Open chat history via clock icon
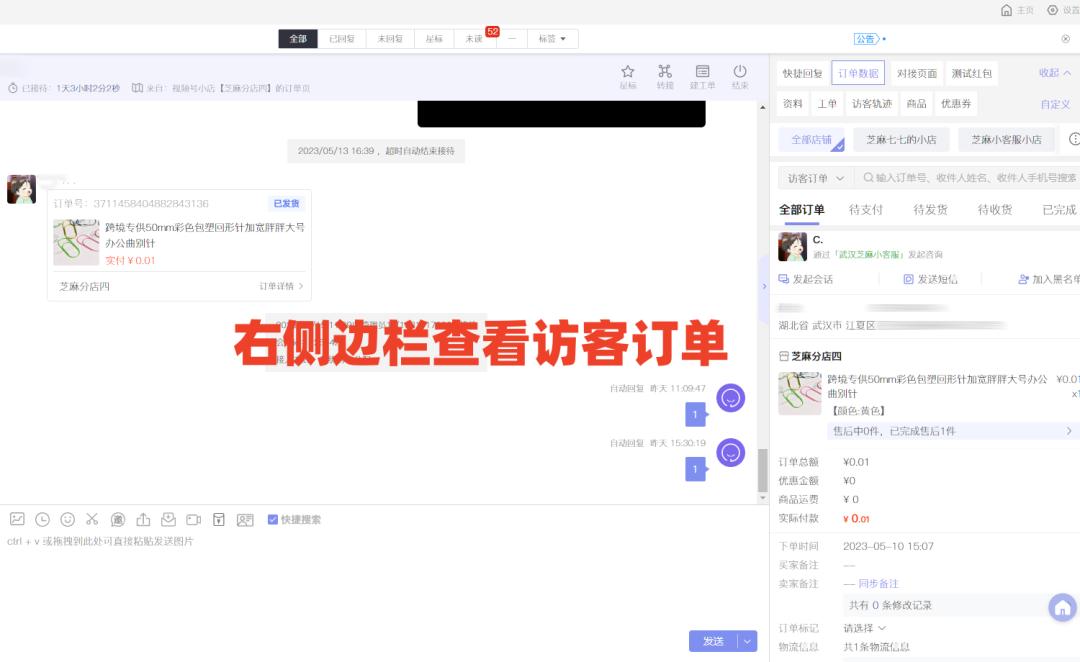The image size is (1080, 662). point(41,519)
